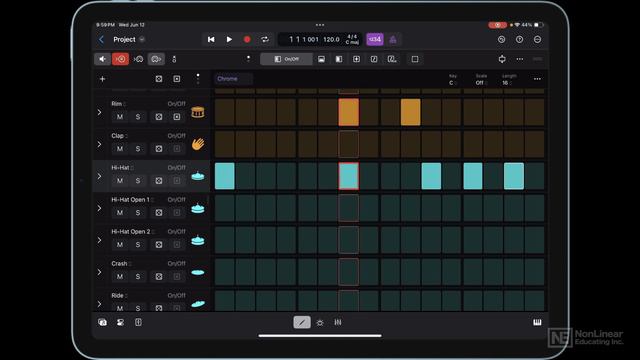
Task: Toggle the pattern preview speaker button
Action: (102, 59)
